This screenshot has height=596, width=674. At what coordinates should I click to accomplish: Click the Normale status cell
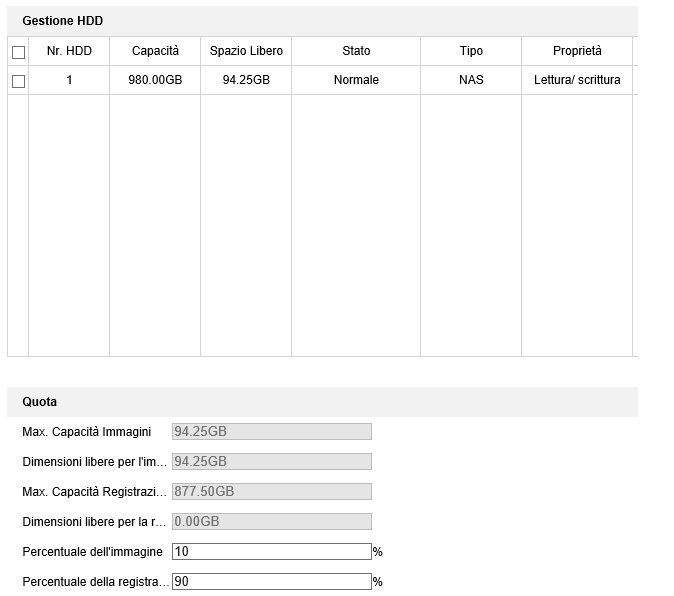(356, 80)
